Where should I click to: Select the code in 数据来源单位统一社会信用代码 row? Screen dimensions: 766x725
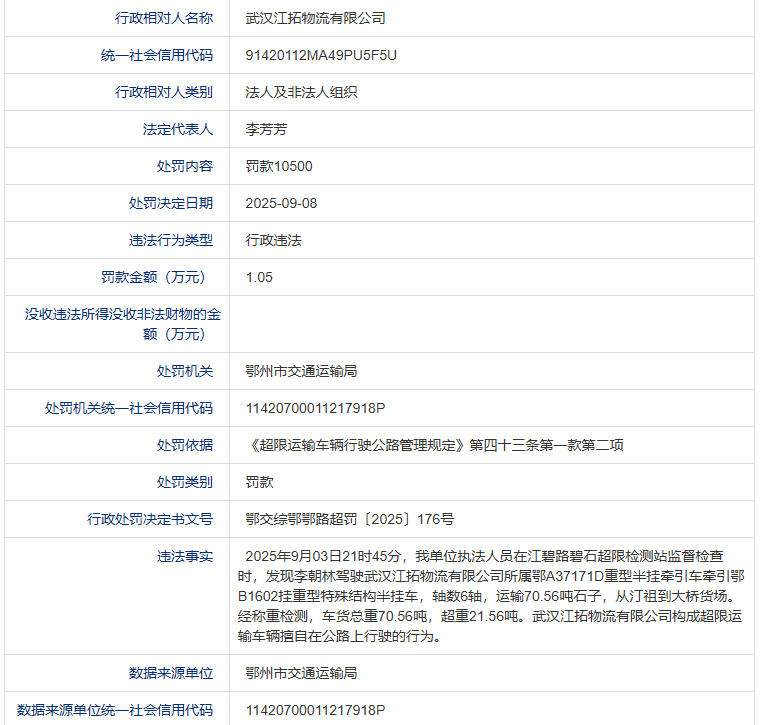coord(315,710)
